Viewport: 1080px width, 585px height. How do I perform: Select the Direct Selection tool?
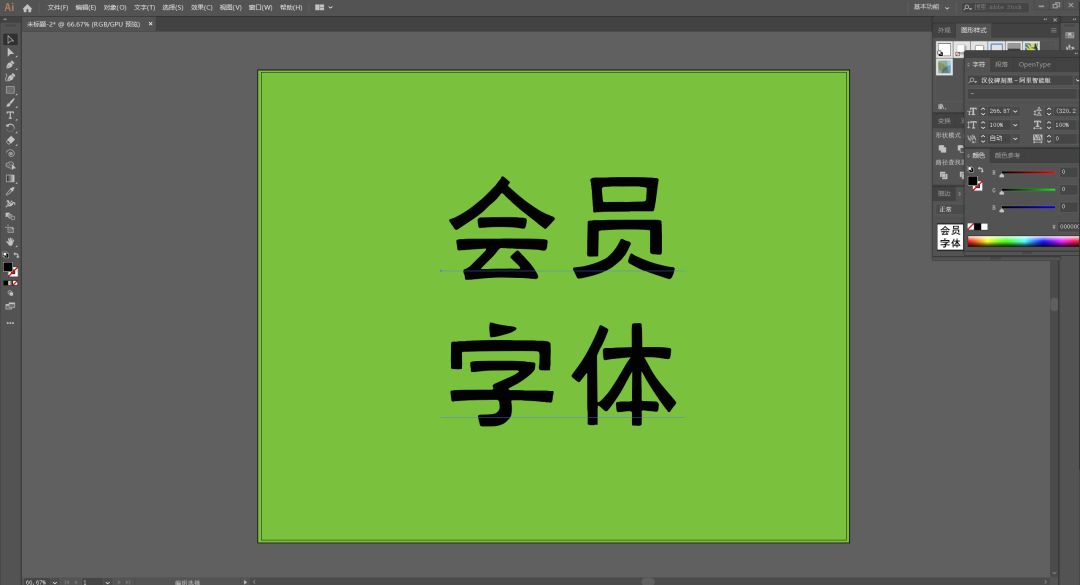pos(10,52)
